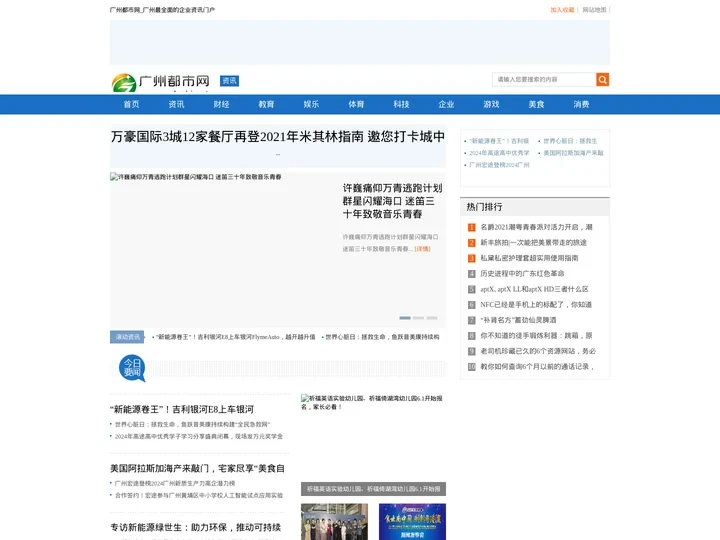Click 网站地图 link at top right
The image size is (720, 540).
(594, 10)
